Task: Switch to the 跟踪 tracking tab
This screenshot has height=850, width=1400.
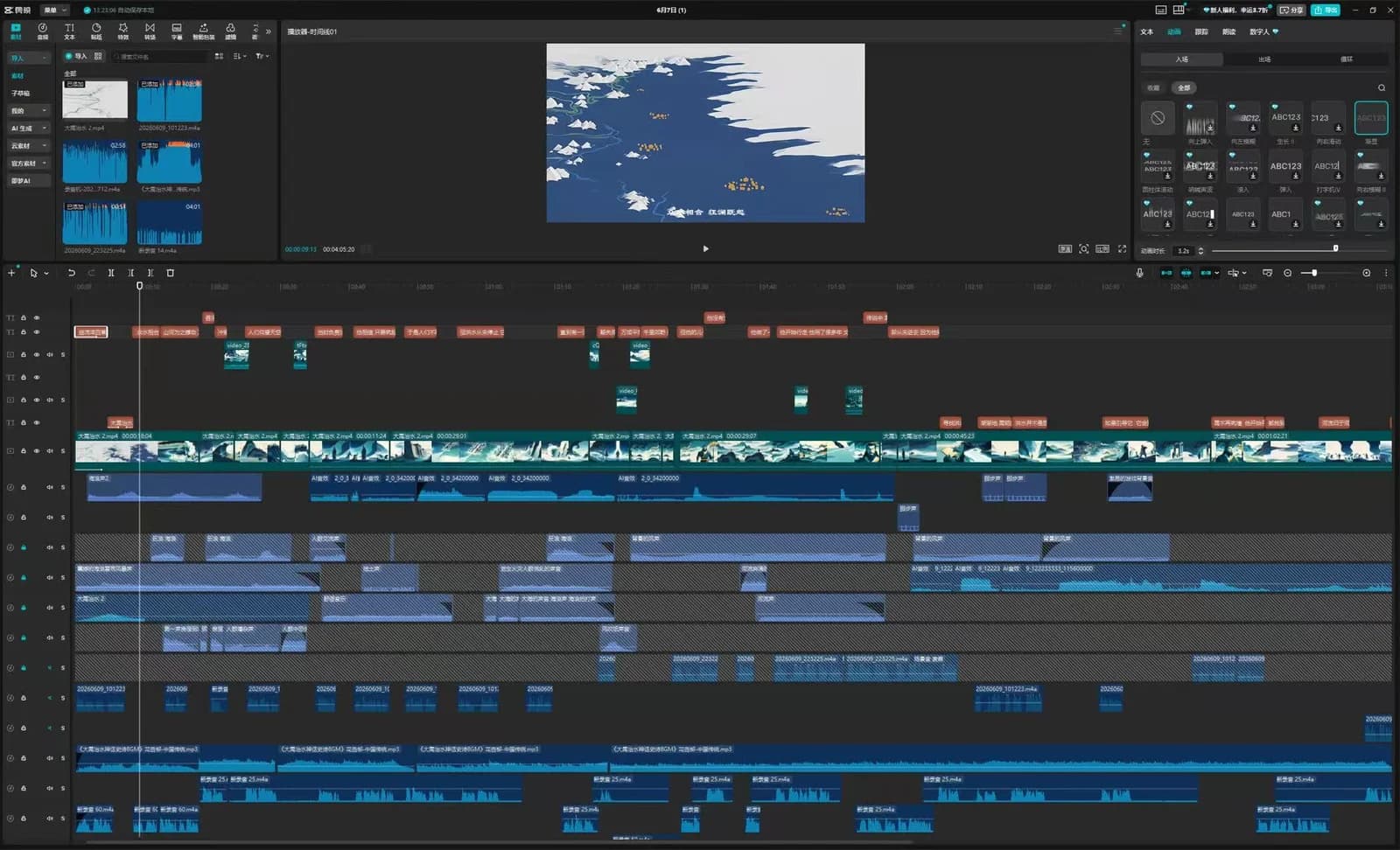Action: click(x=1201, y=31)
